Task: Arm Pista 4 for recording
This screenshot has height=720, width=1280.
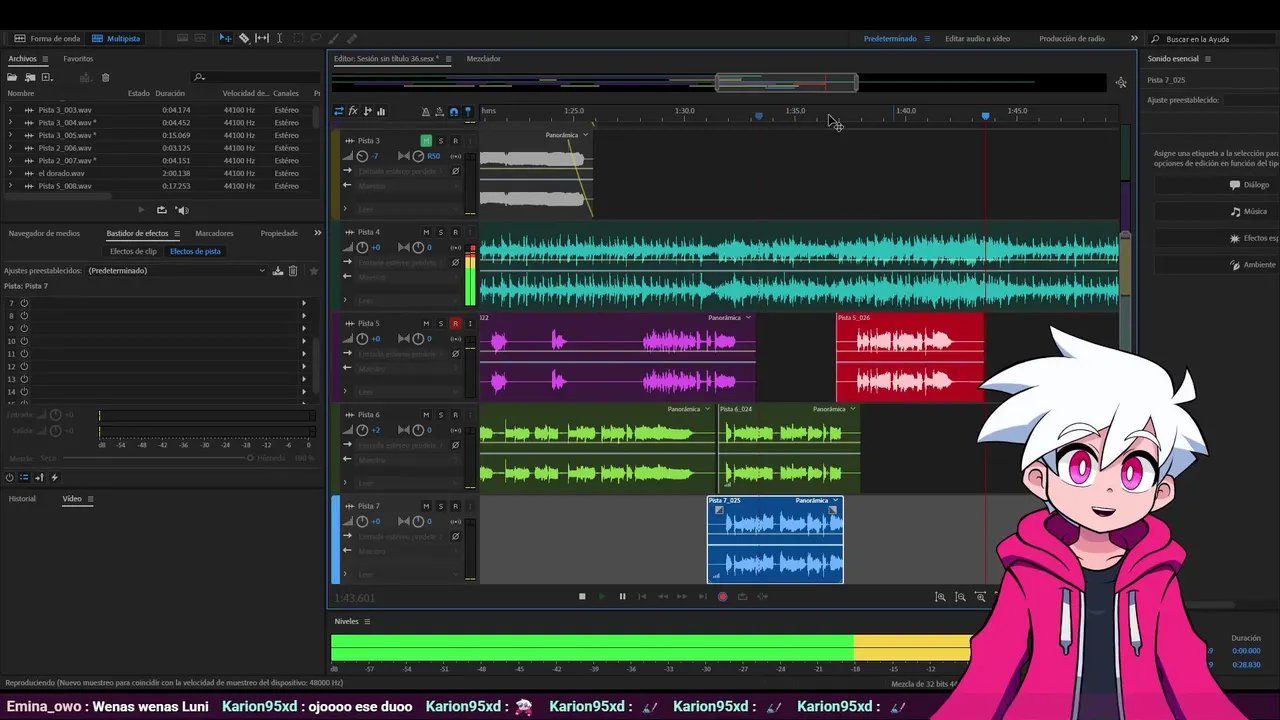Action: tap(455, 232)
